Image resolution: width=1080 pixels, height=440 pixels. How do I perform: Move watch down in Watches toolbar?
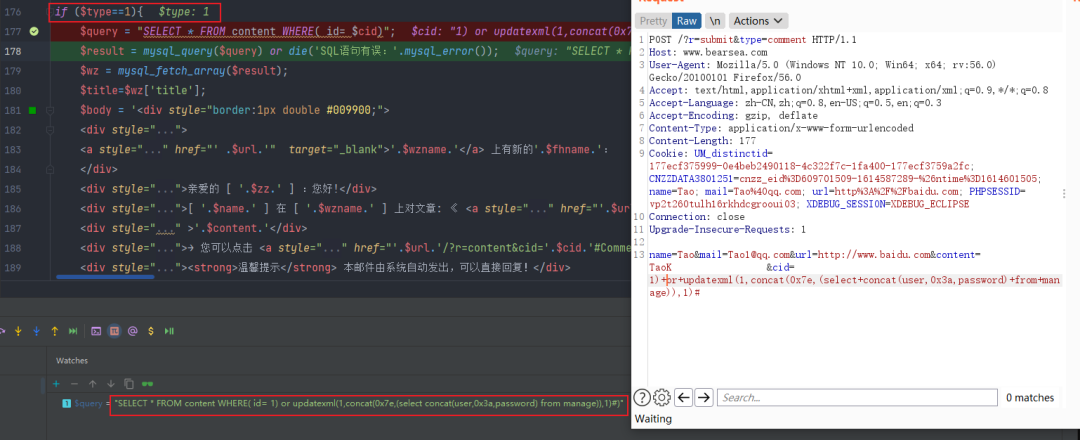(110, 384)
